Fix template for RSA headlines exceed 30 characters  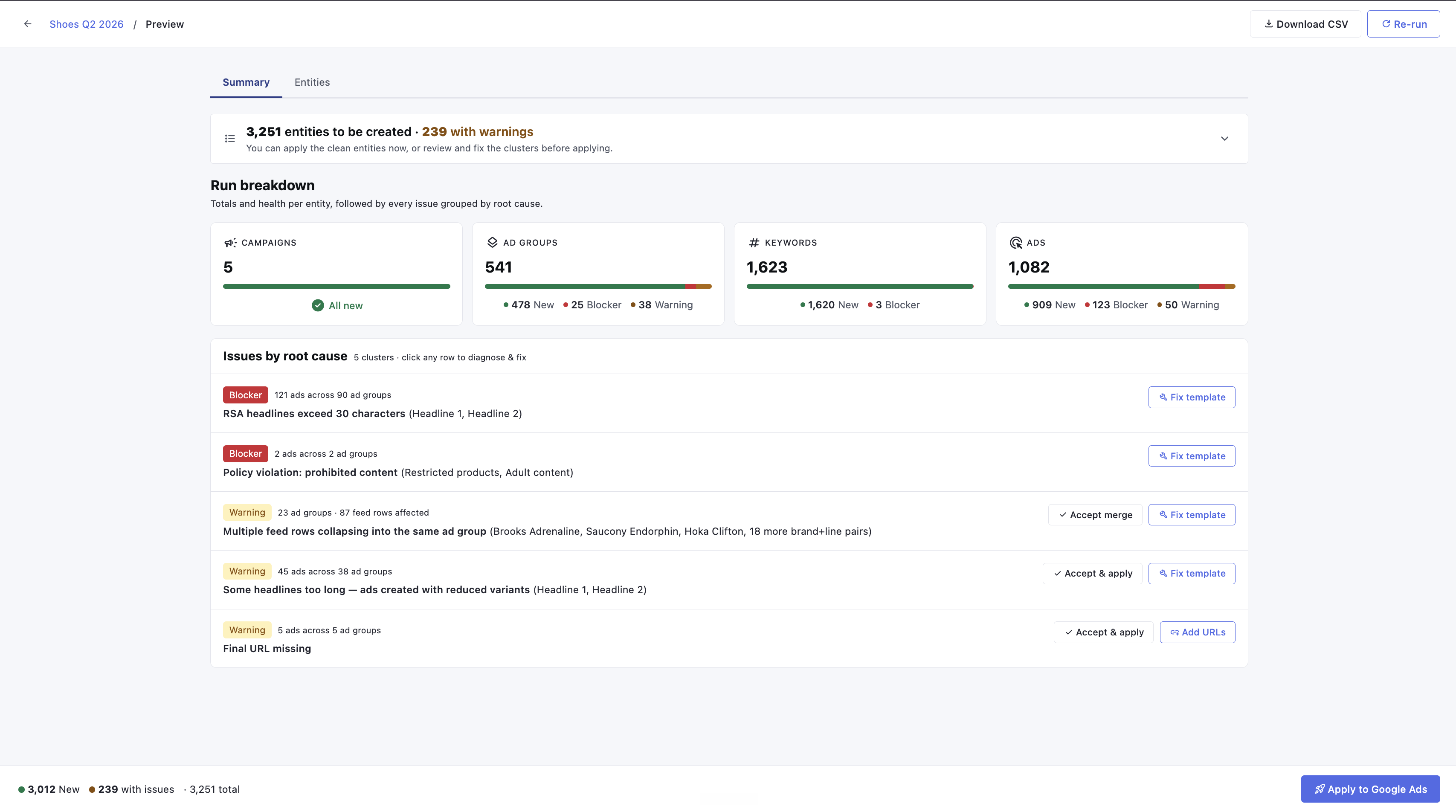1192,397
